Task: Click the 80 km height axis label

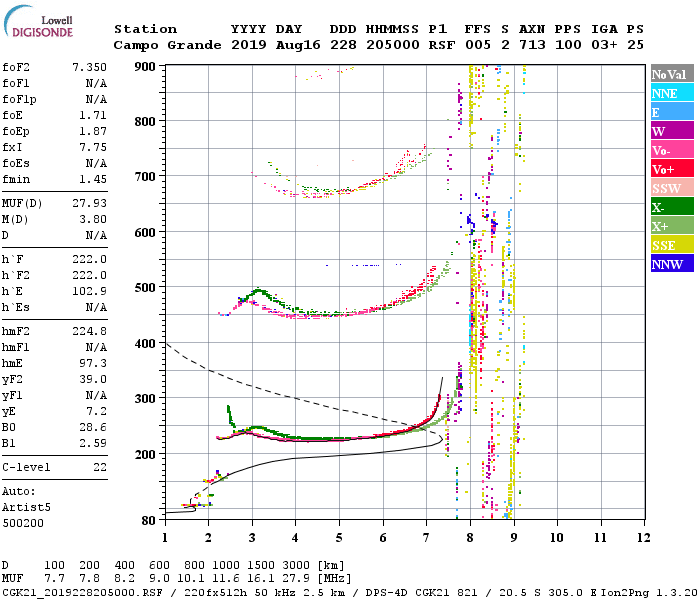Action: tap(149, 521)
